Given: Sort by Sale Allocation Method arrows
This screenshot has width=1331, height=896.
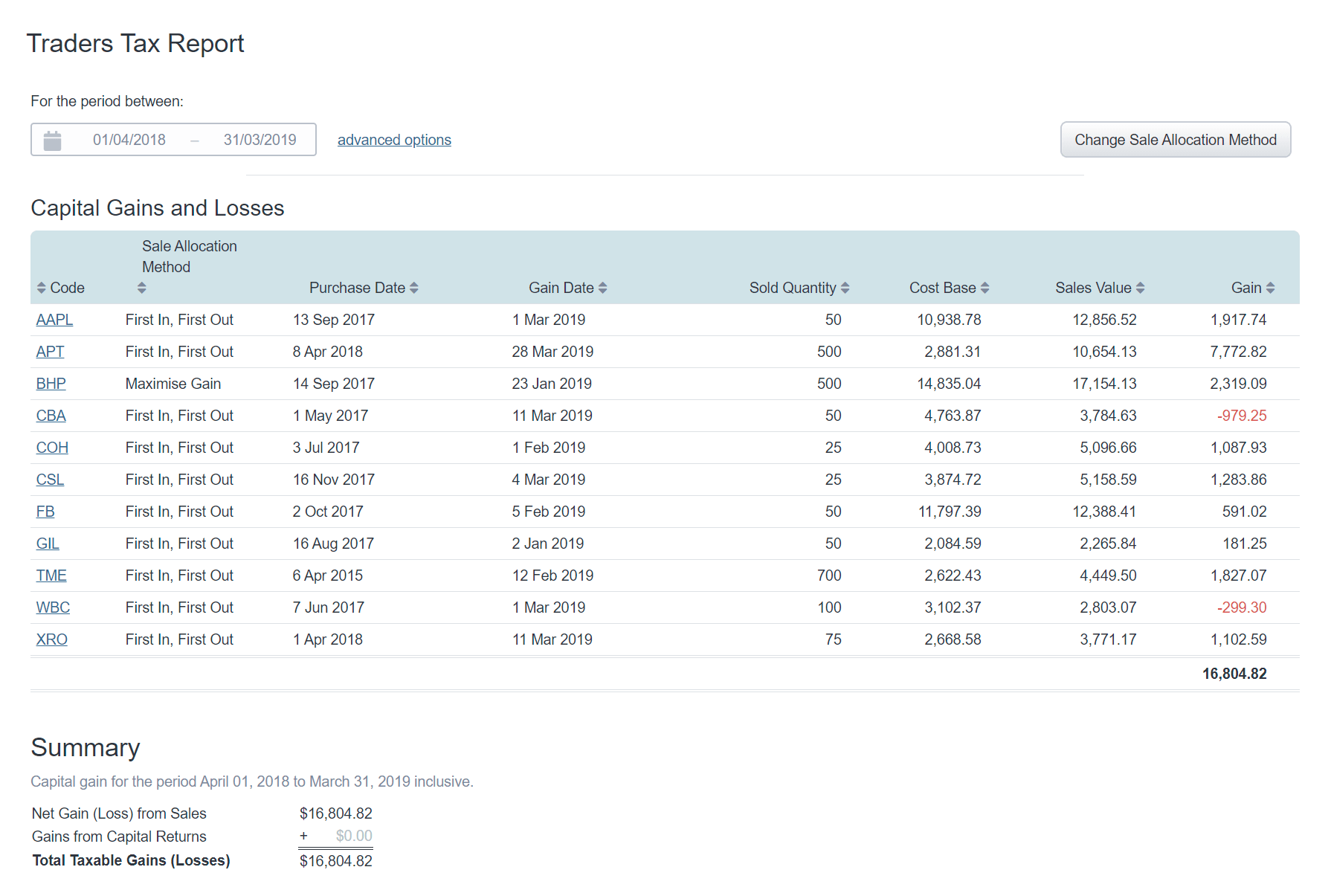Looking at the screenshot, I should 141,288.
